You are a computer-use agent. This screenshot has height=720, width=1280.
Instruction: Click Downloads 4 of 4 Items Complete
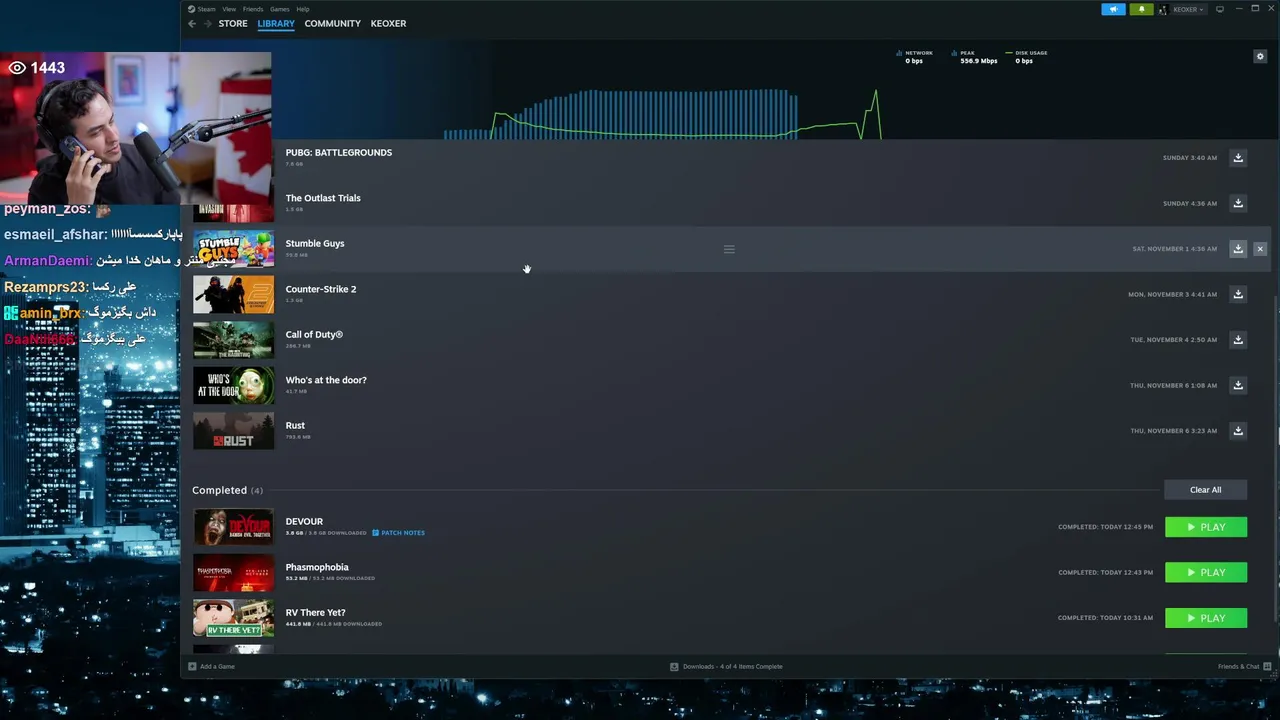[x=733, y=666]
